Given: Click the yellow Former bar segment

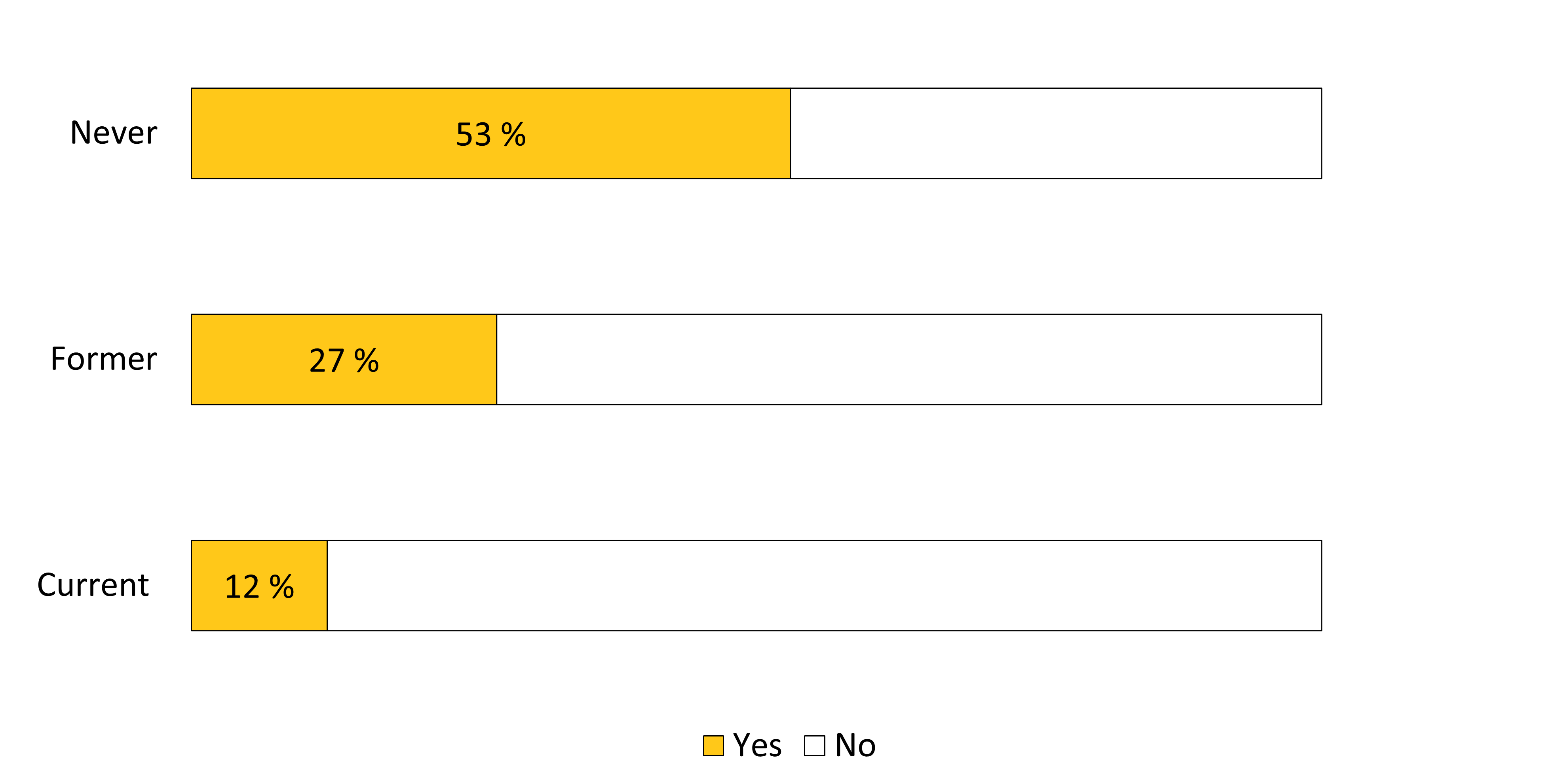Looking at the screenshot, I should pyautogui.click(x=344, y=359).
